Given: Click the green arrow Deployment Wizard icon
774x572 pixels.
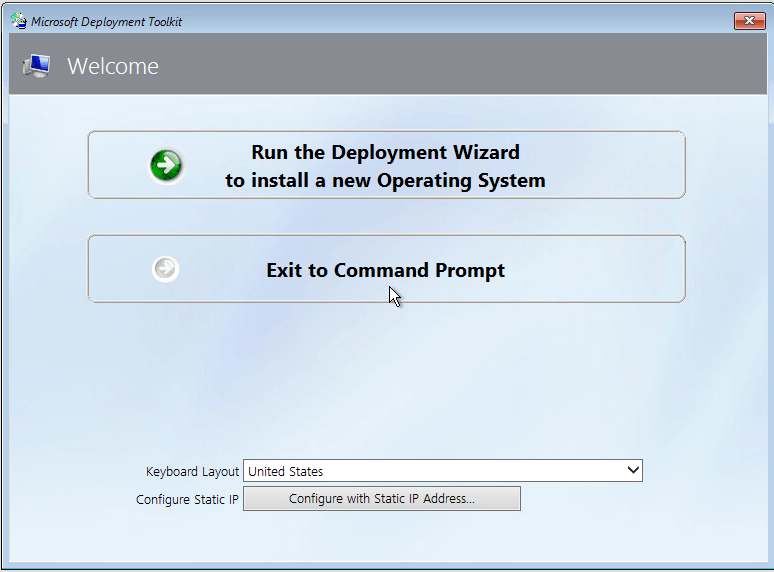Looking at the screenshot, I should click(x=166, y=165).
